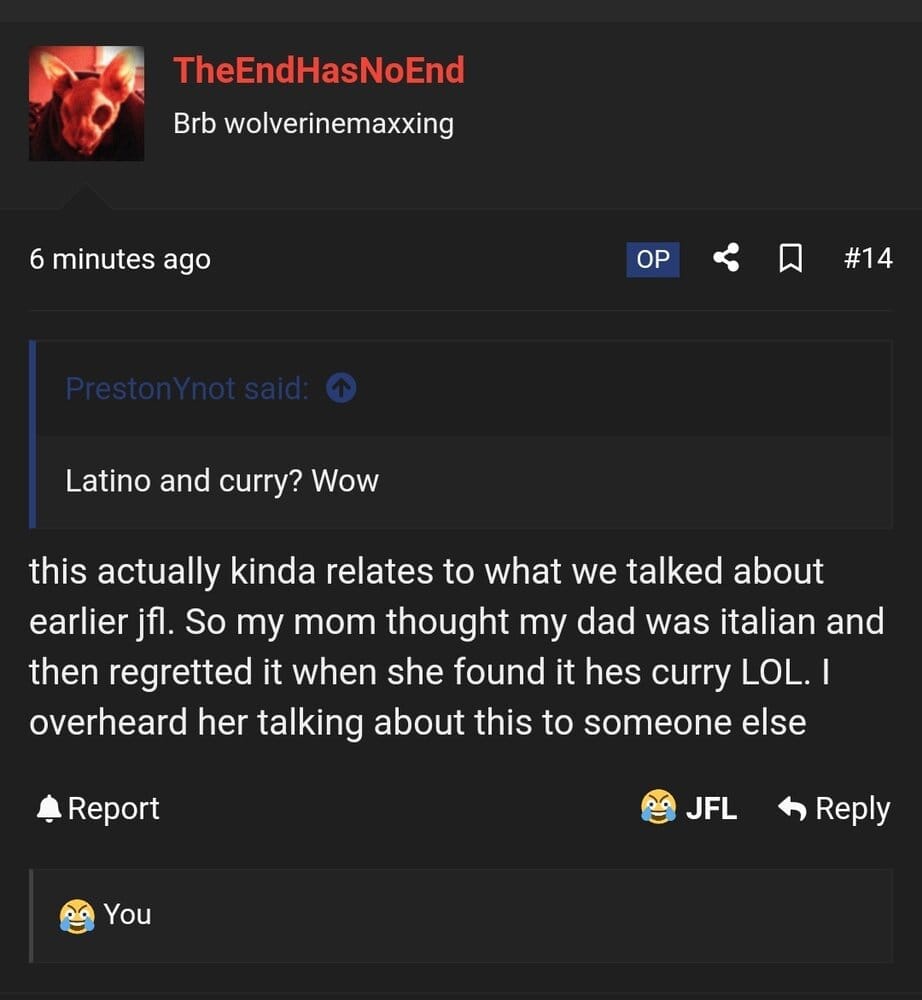Click the laughing emoji next to JFL

[658, 807]
